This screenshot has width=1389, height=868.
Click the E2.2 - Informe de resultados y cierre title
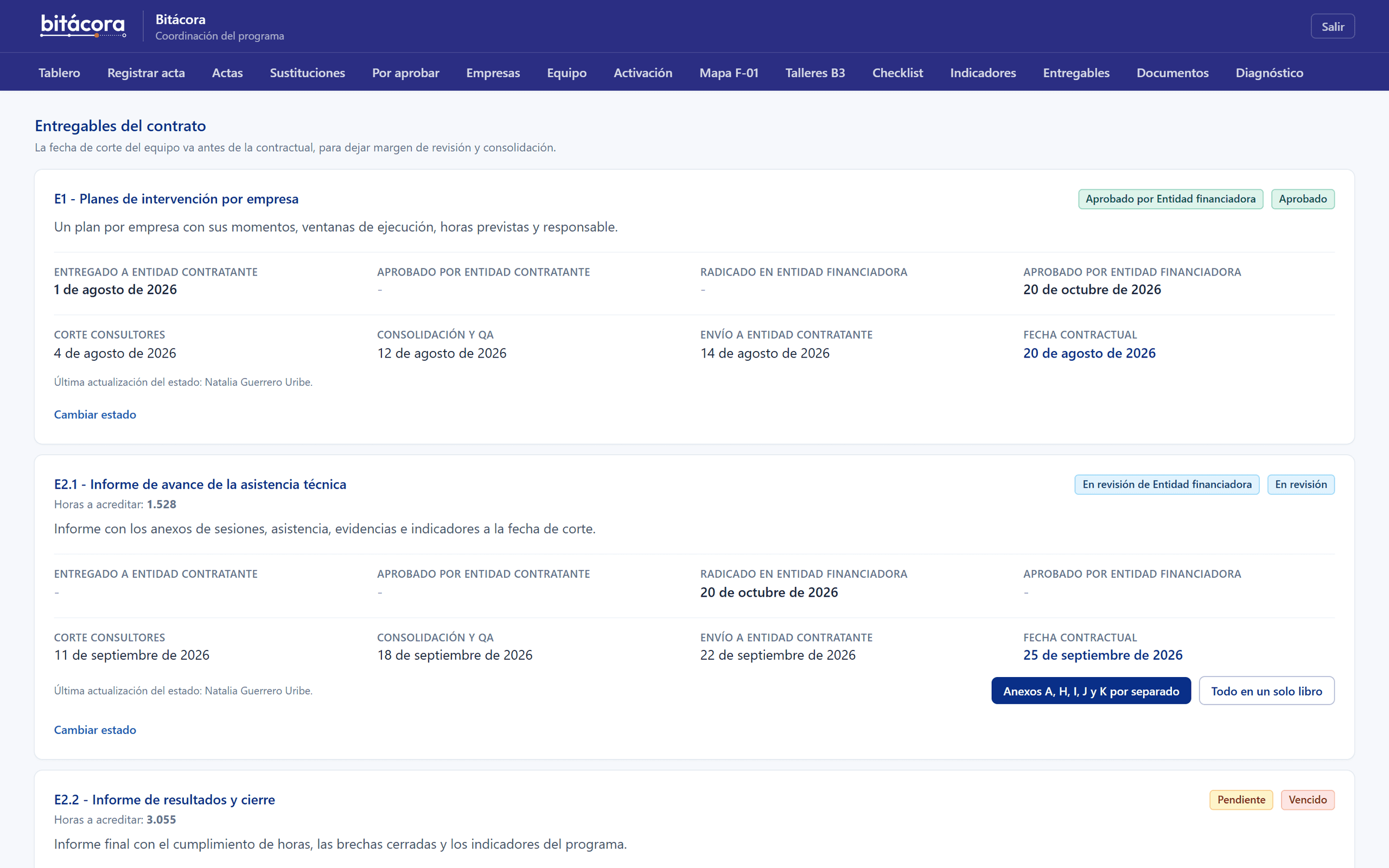pyautogui.click(x=164, y=800)
